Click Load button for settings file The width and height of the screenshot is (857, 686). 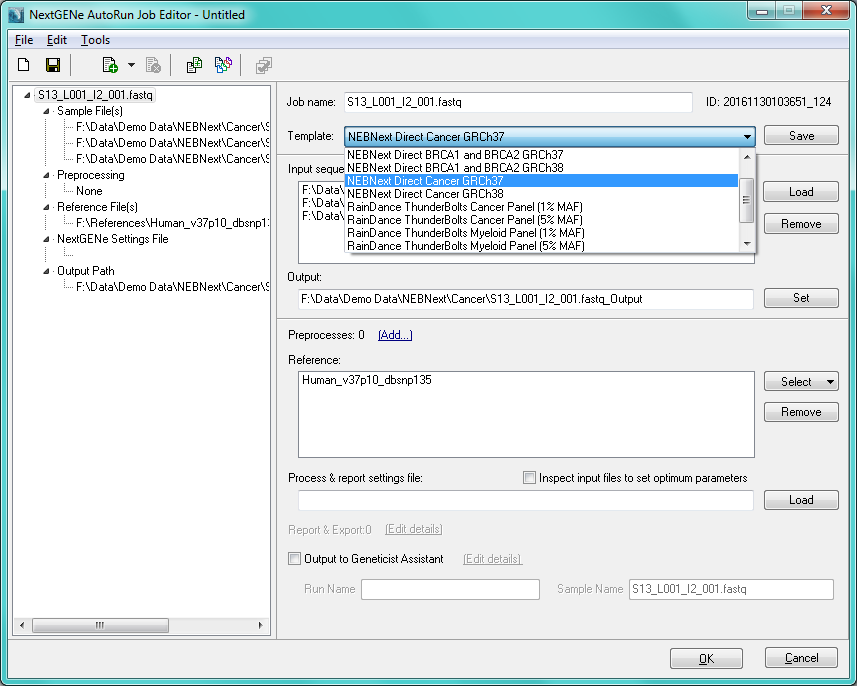(801, 500)
